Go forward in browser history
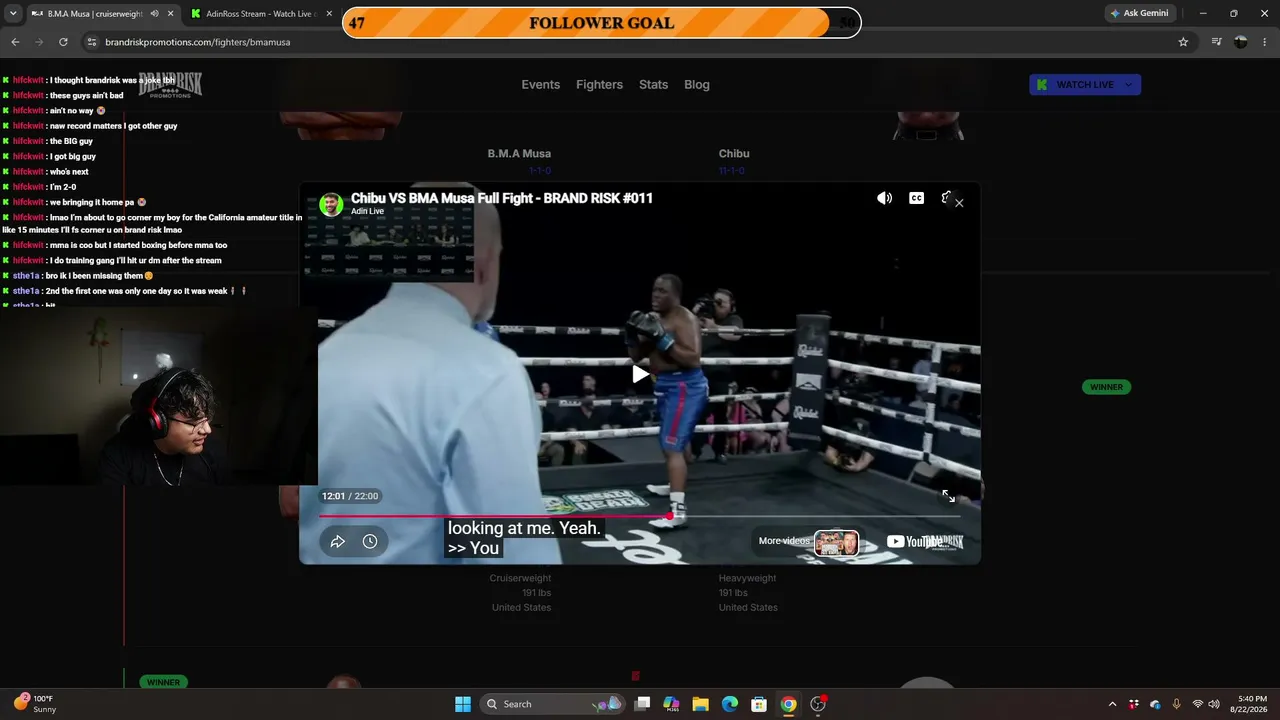Viewport: 1280px width, 720px height. (x=39, y=42)
